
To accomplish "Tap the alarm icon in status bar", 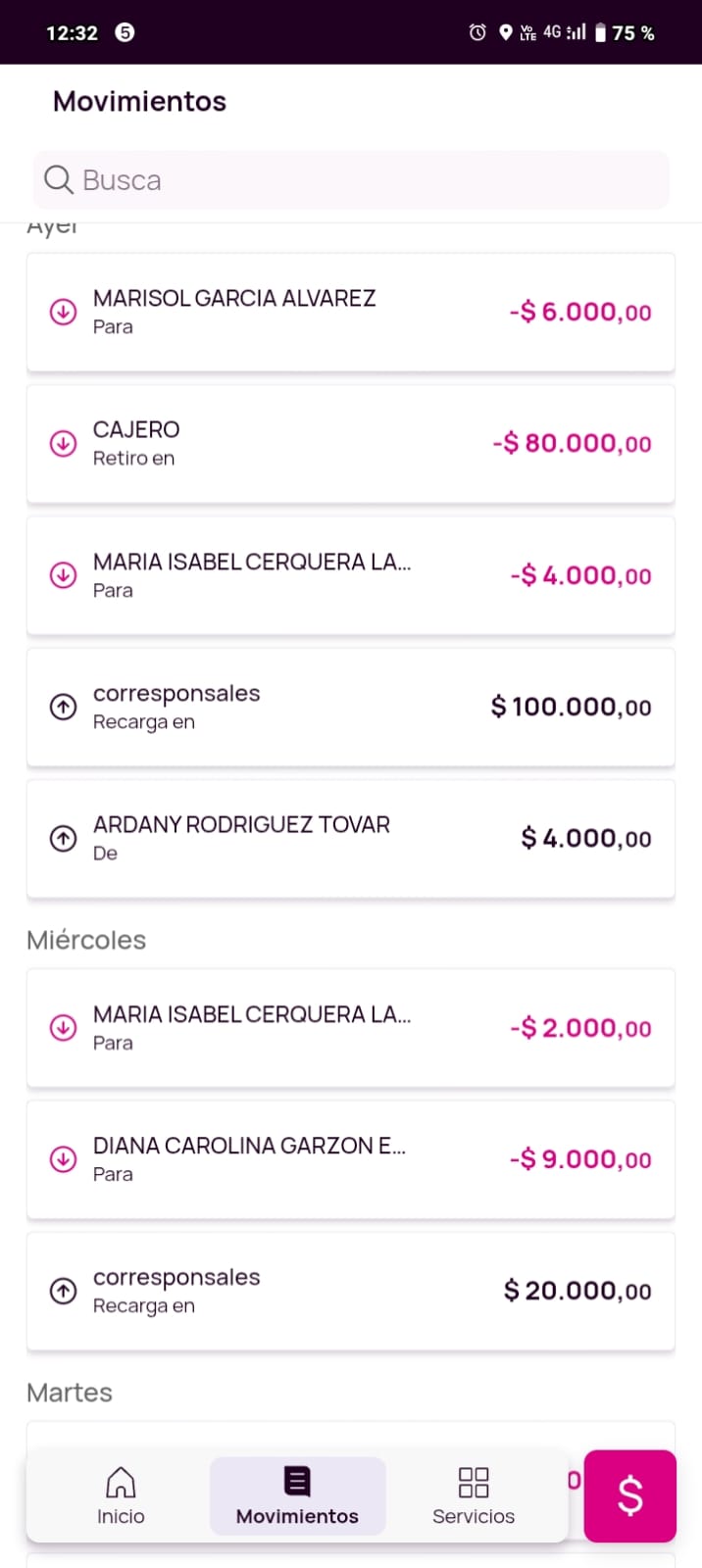I will [x=477, y=32].
